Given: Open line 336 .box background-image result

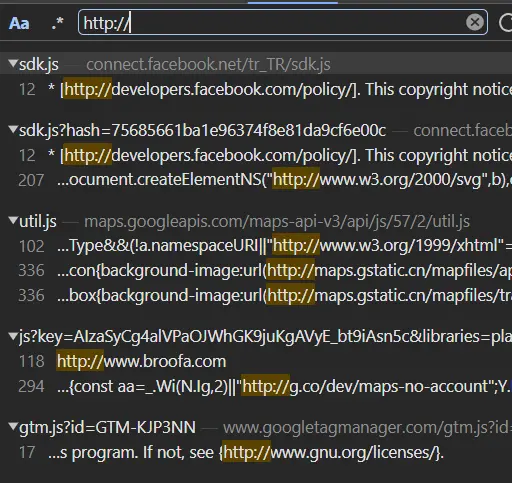Looking at the screenshot, I should (x=256, y=295).
